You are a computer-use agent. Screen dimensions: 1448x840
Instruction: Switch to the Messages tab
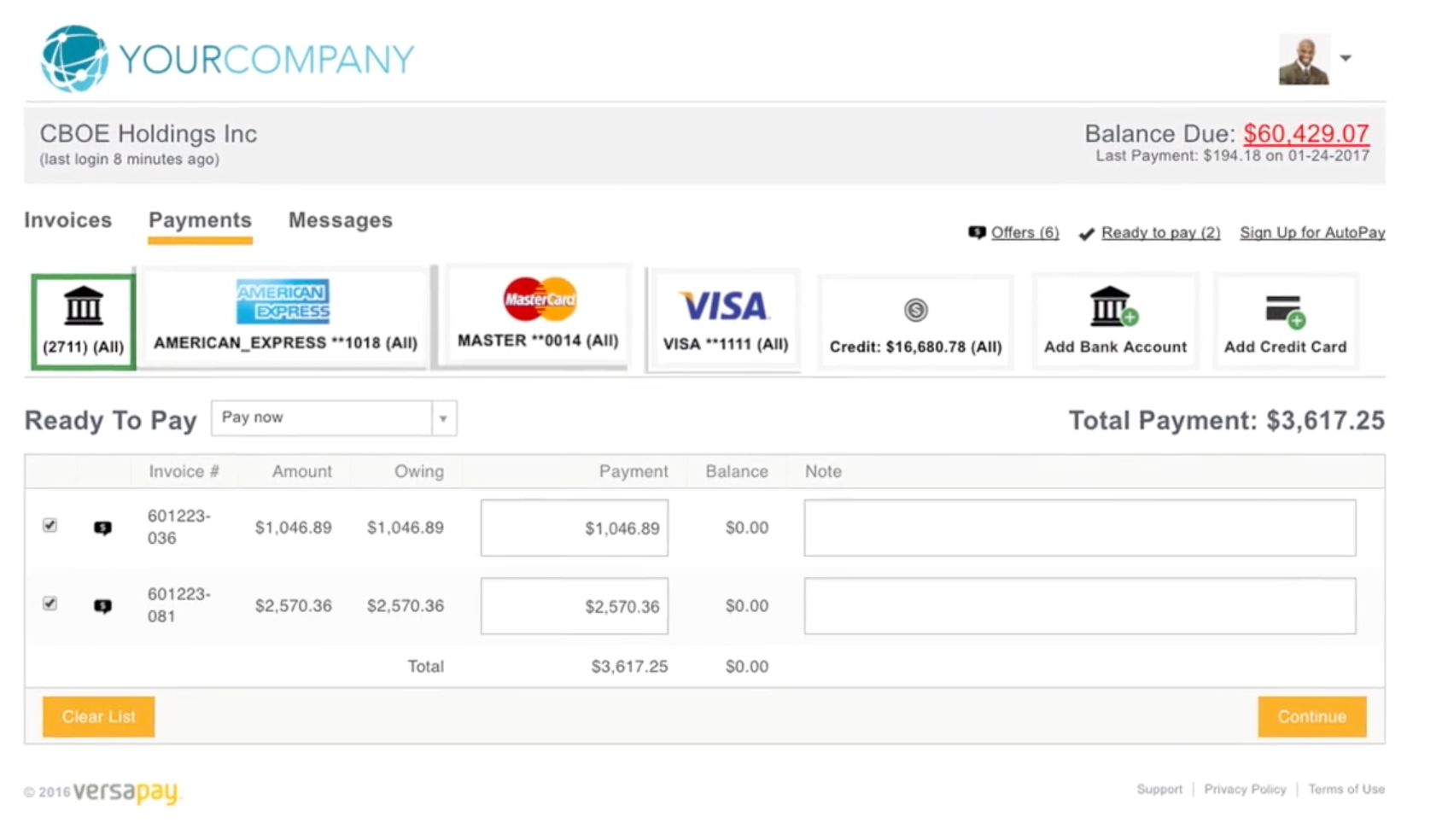pos(341,220)
